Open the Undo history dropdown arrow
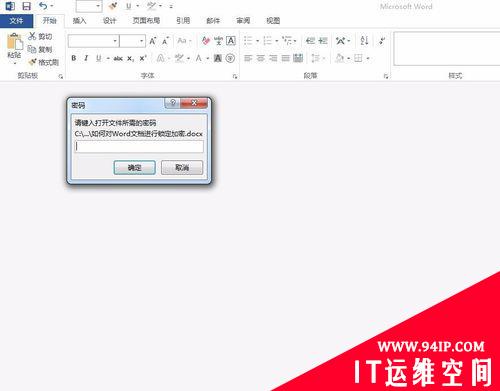 pyautogui.click(x=52, y=6)
